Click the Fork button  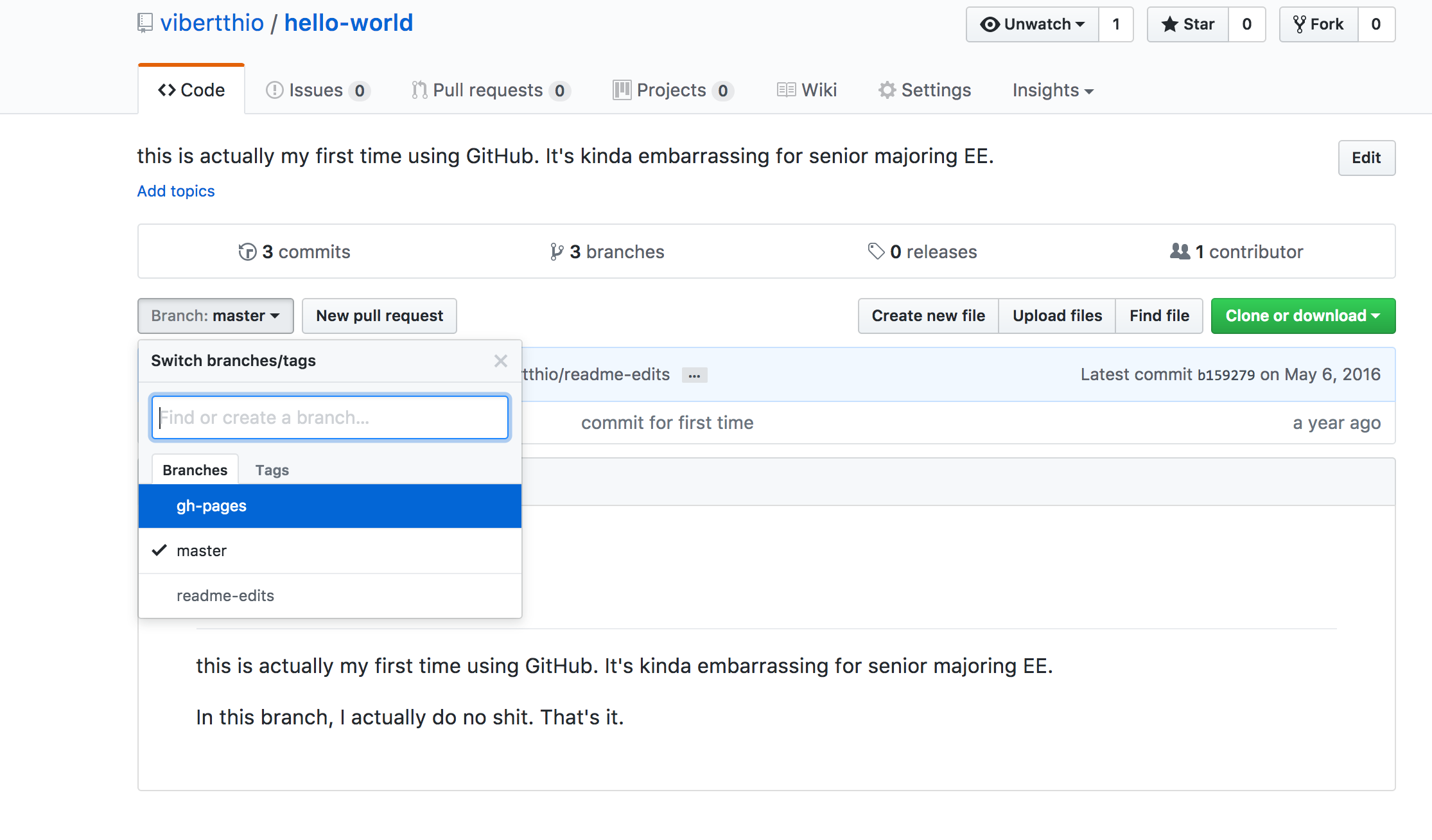pyautogui.click(x=1319, y=24)
